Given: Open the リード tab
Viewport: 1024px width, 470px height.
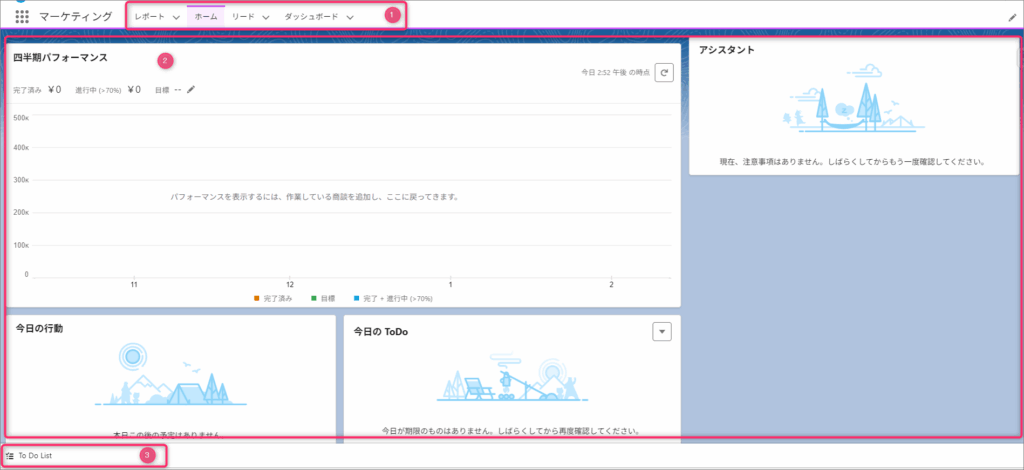Looking at the screenshot, I should pos(243,18).
